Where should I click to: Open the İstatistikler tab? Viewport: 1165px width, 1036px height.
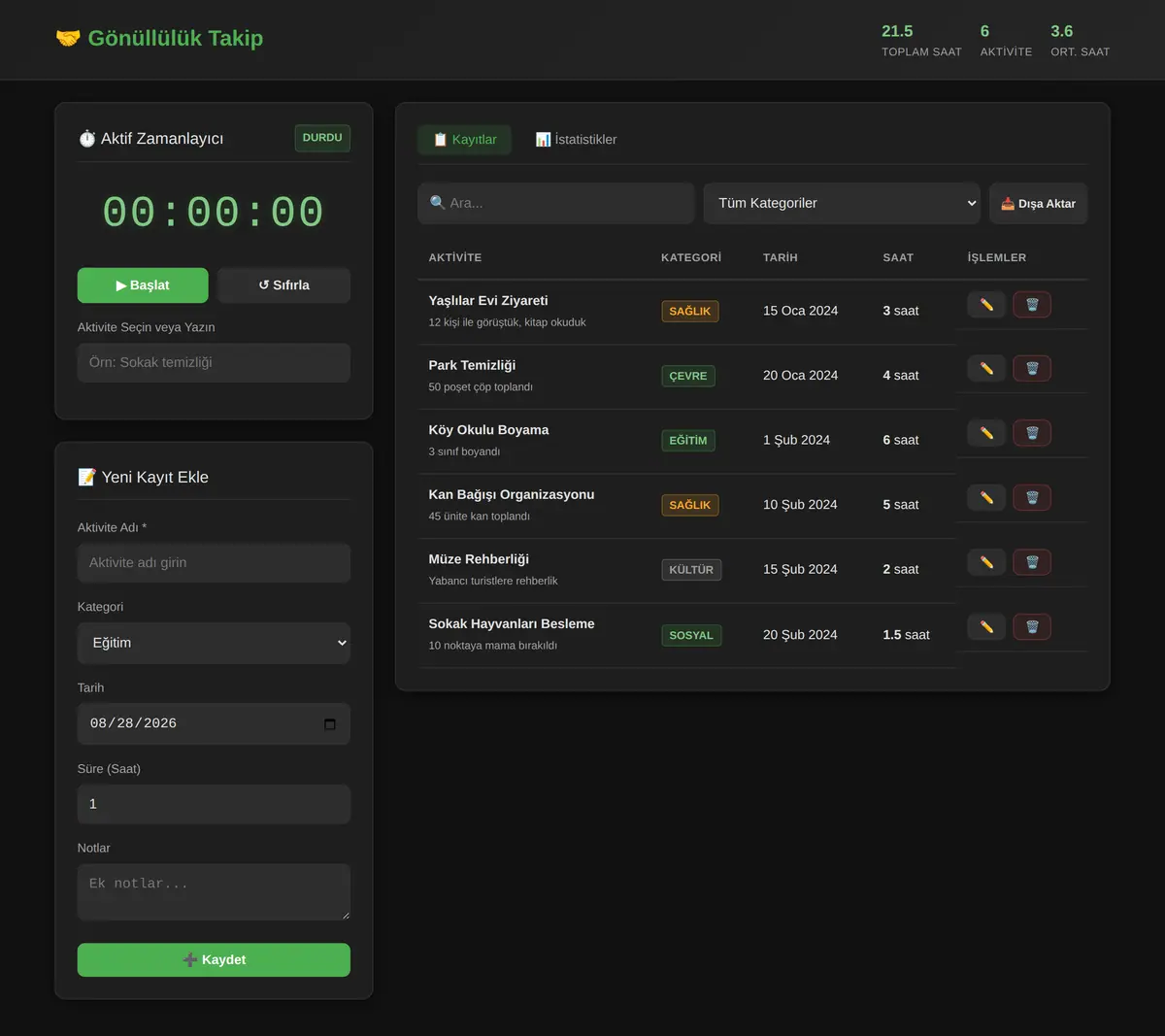click(576, 140)
